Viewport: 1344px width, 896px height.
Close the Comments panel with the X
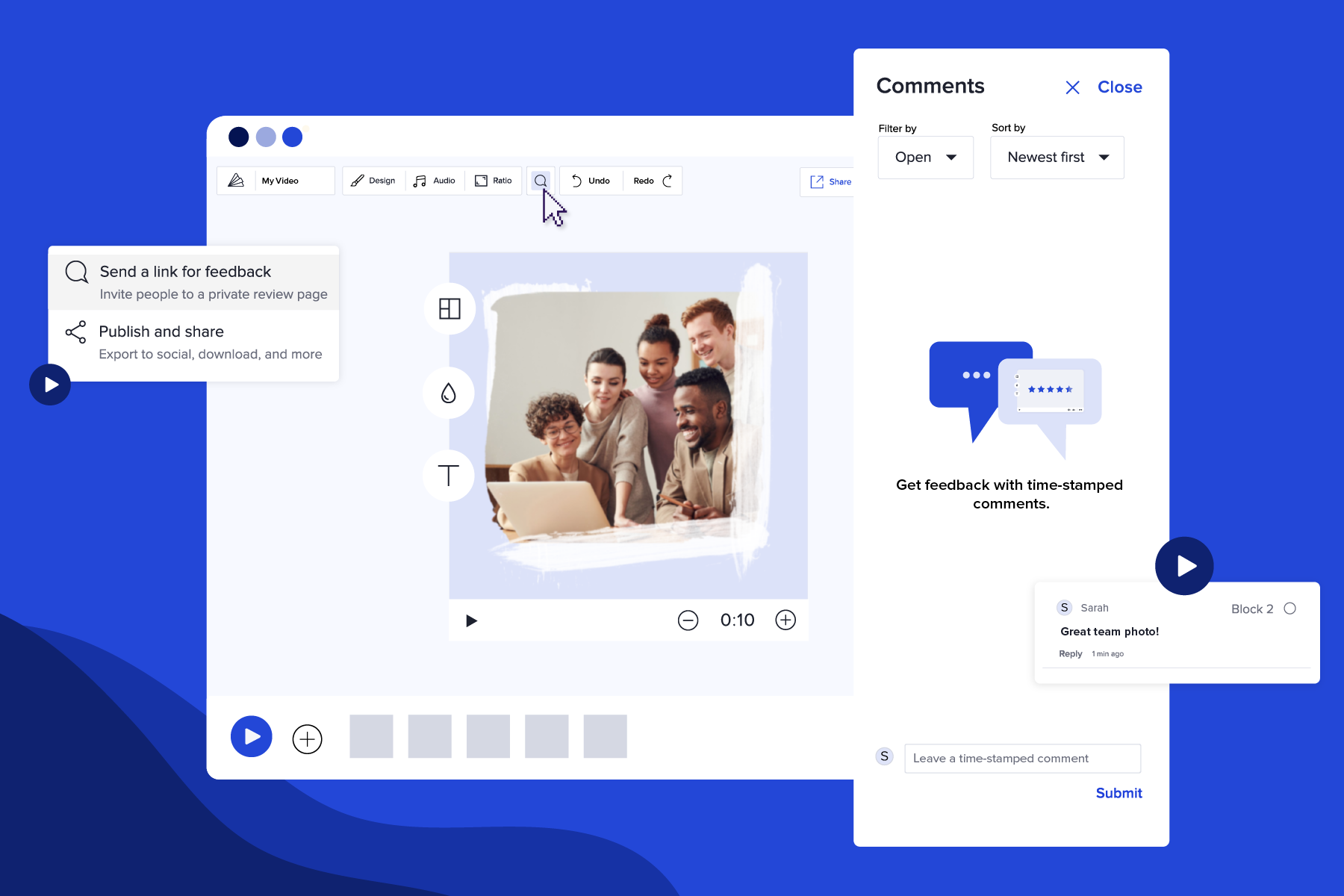tap(1072, 87)
